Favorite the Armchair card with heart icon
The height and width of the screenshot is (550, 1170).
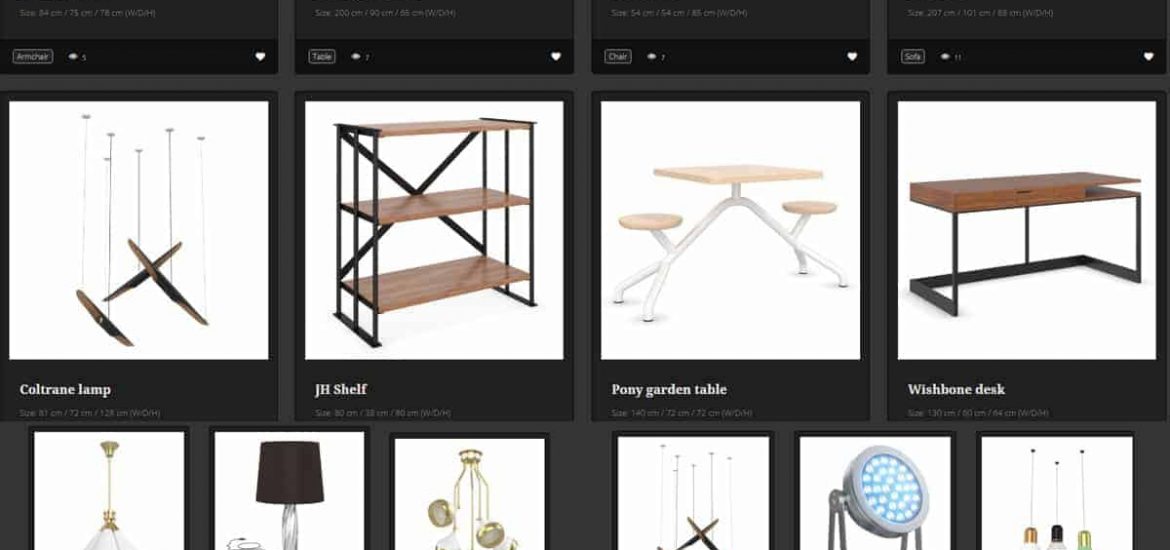coord(260,57)
